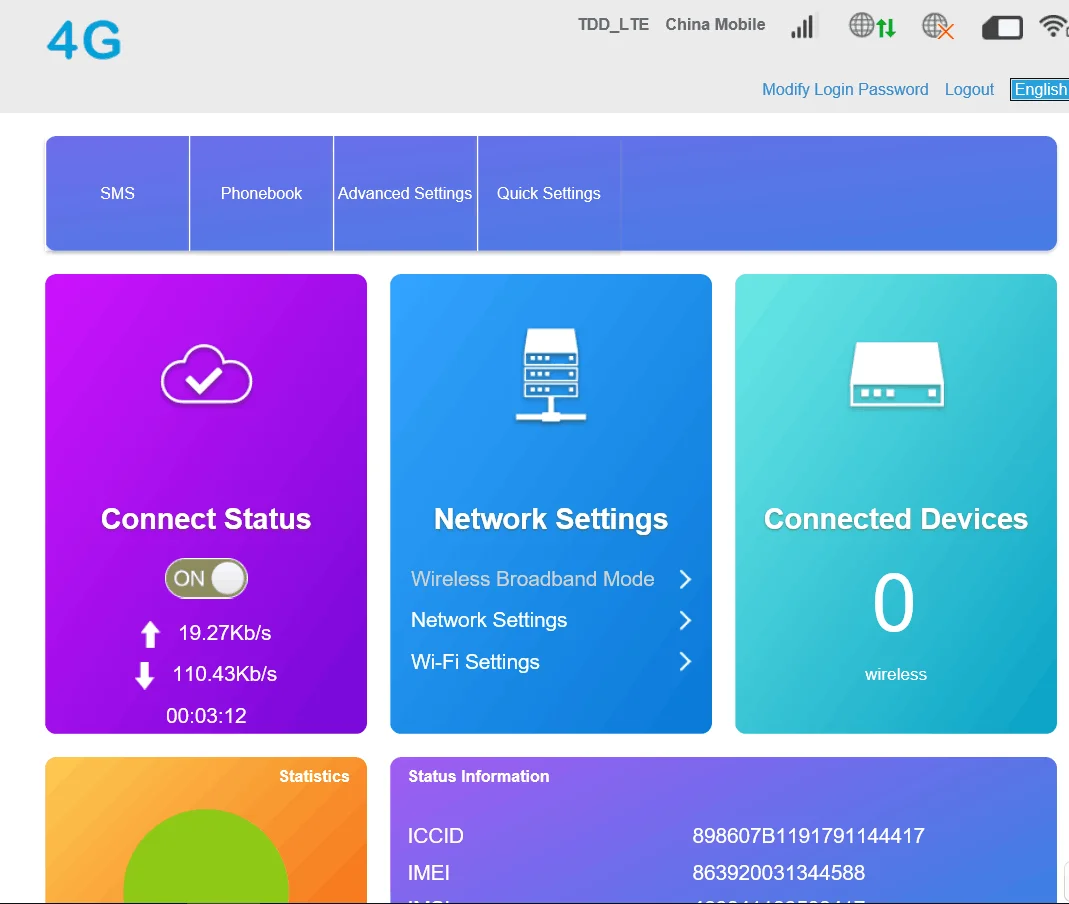Click the router Connected Devices icon

[896, 375]
